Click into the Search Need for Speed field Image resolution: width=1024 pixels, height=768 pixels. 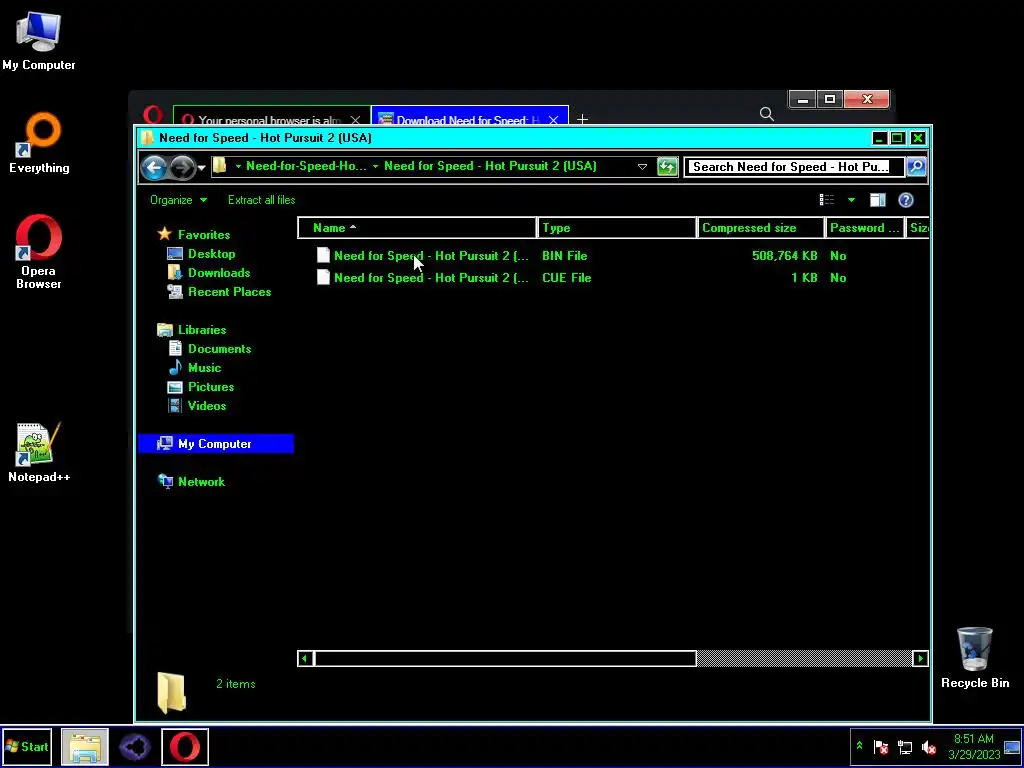pyautogui.click(x=793, y=167)
